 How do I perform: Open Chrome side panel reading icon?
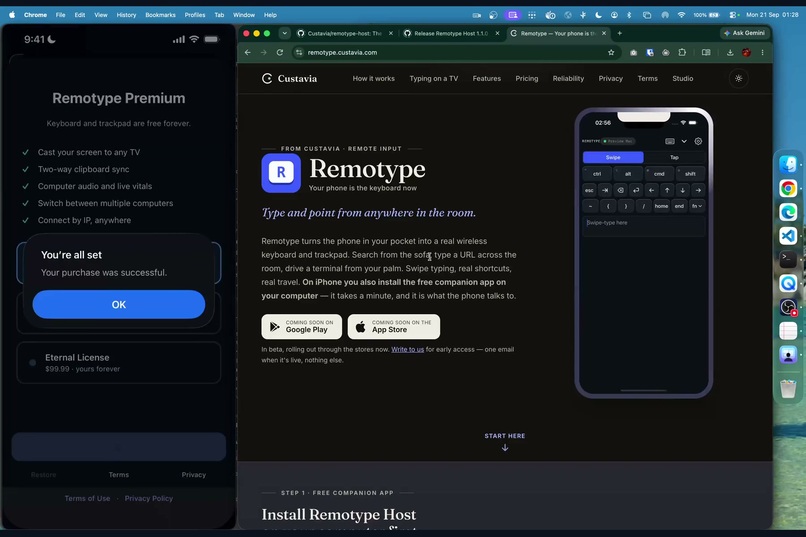pyautogui.click(x=706, y=52)
